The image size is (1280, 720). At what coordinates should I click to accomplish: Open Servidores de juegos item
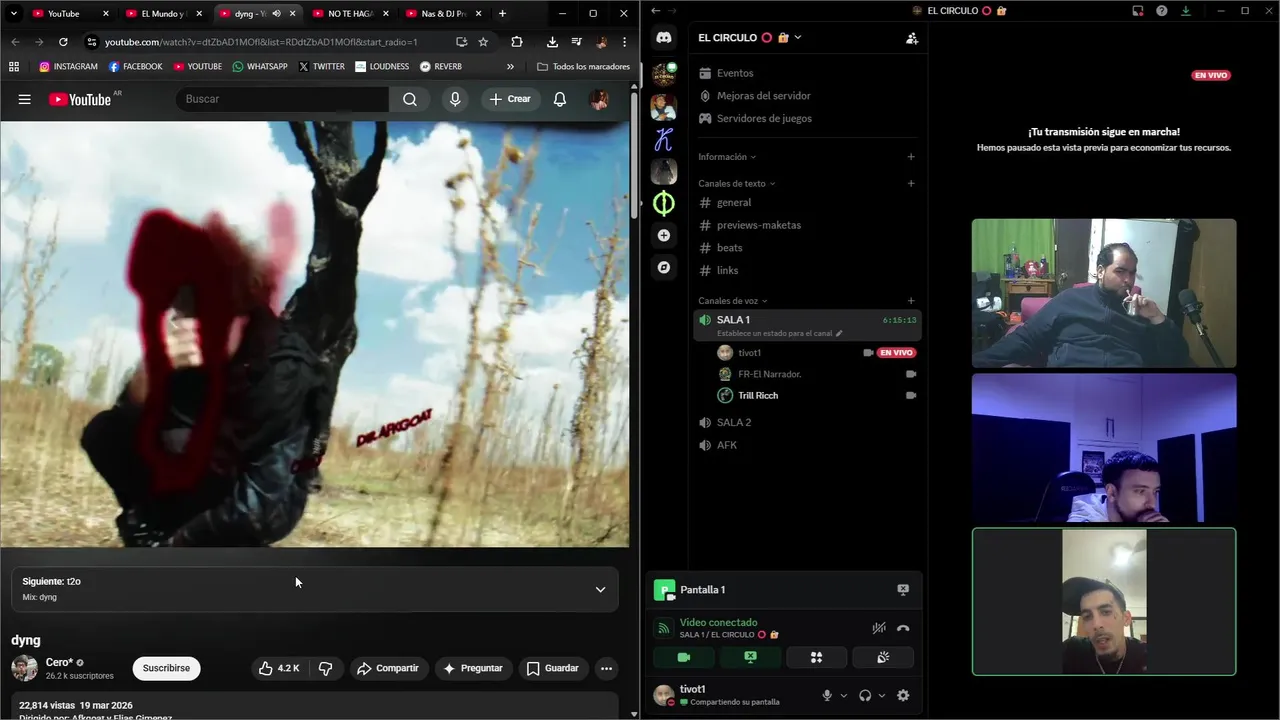point(764,118)
